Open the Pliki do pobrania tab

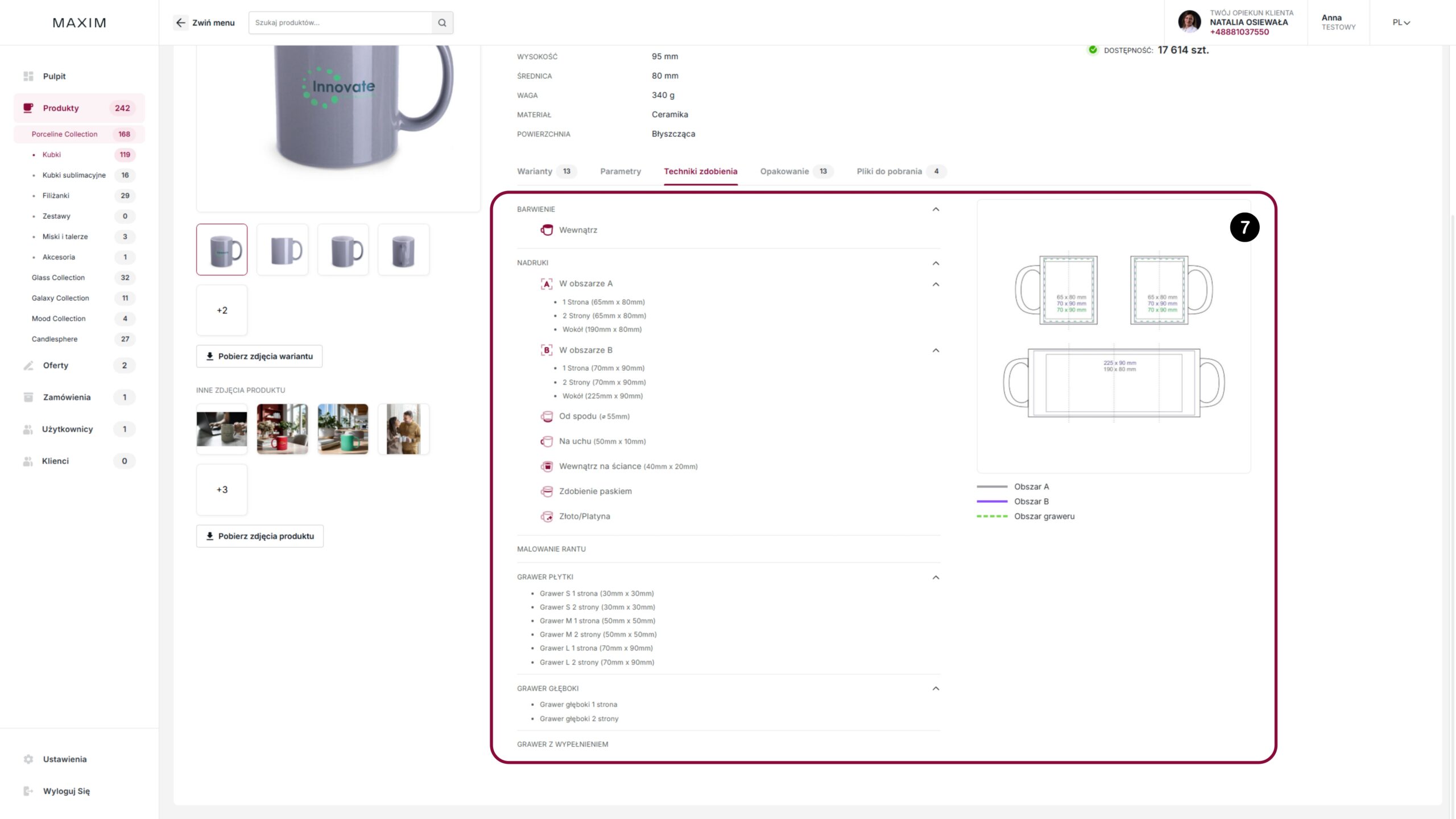pos(889,171)
